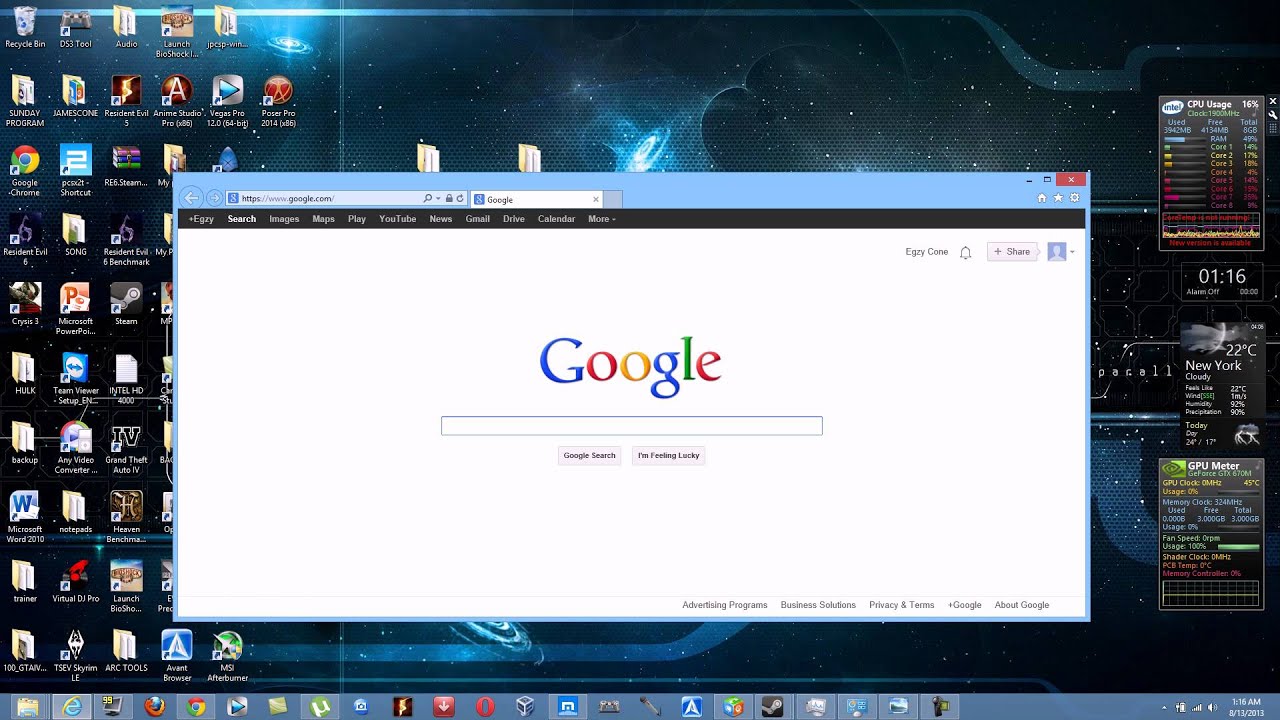This screenshot has width=1280, height=720.
Task: Launch the Google Chrome desktop shortcut
Action: point(25,171)
